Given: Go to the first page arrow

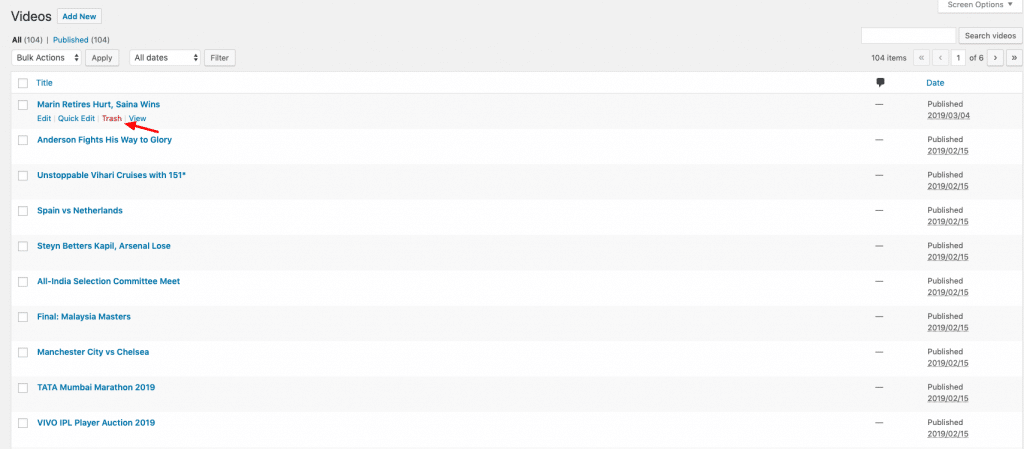Looking at the screenshot, I should [921, 57].
